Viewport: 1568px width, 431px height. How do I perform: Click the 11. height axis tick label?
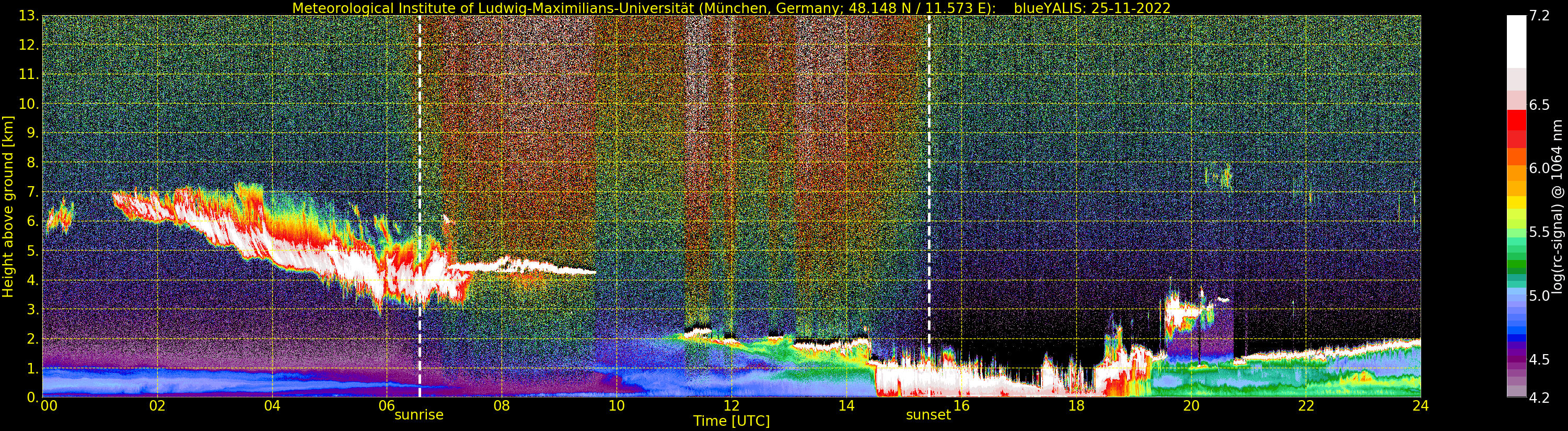29,74
